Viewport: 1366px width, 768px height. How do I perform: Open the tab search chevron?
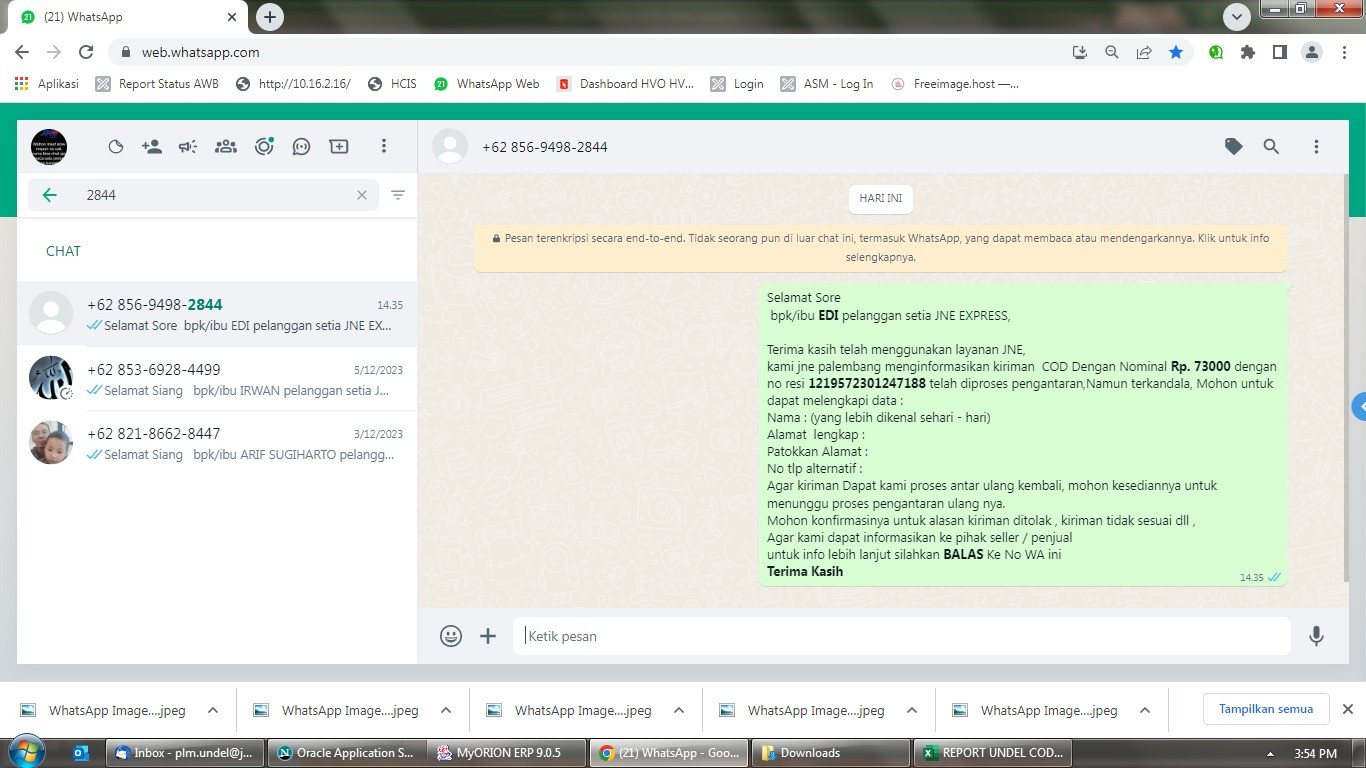[1237, 17]
